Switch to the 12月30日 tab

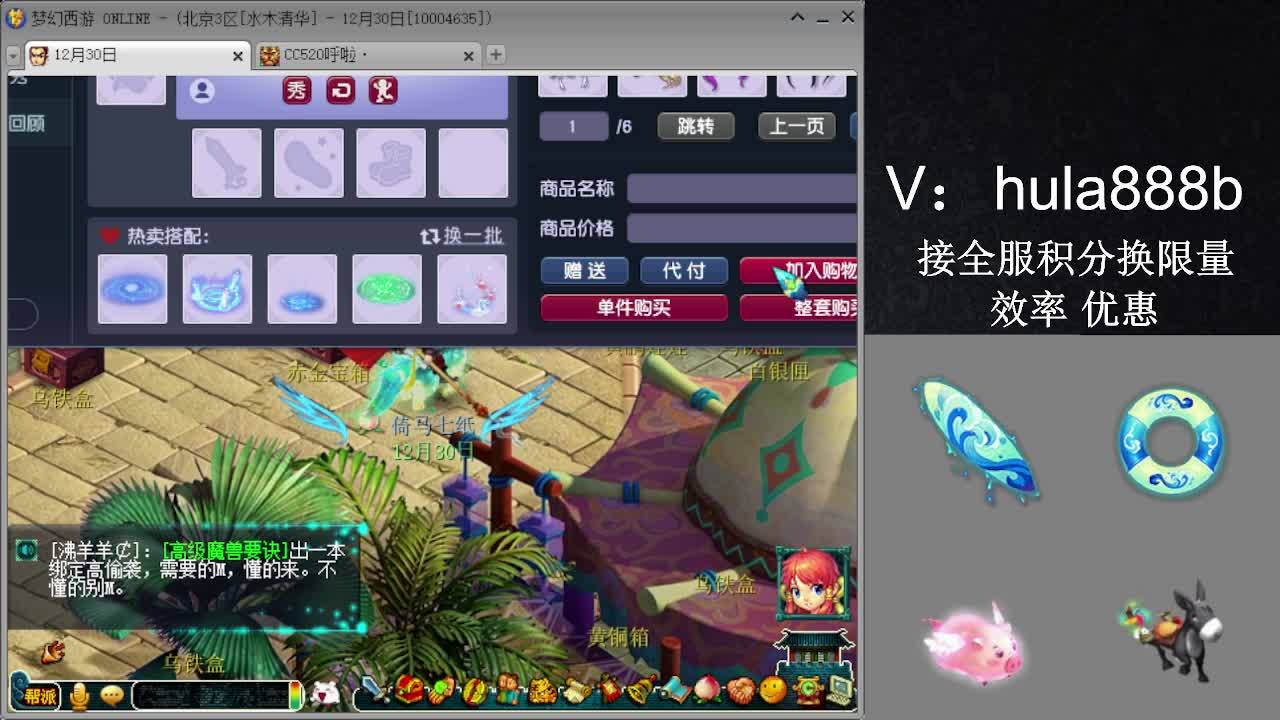(136, 55)
